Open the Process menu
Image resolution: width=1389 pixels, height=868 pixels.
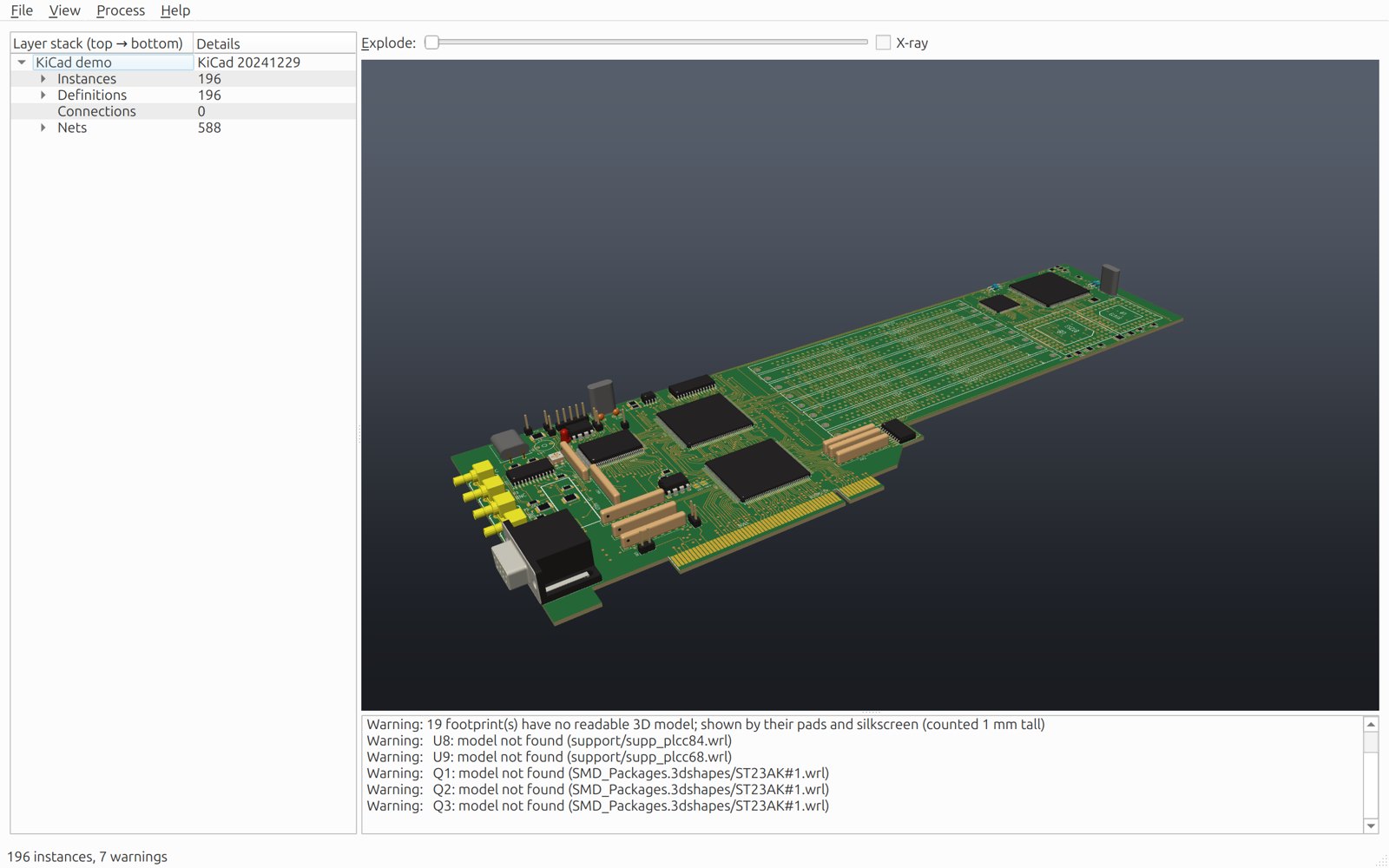[121, 10]
